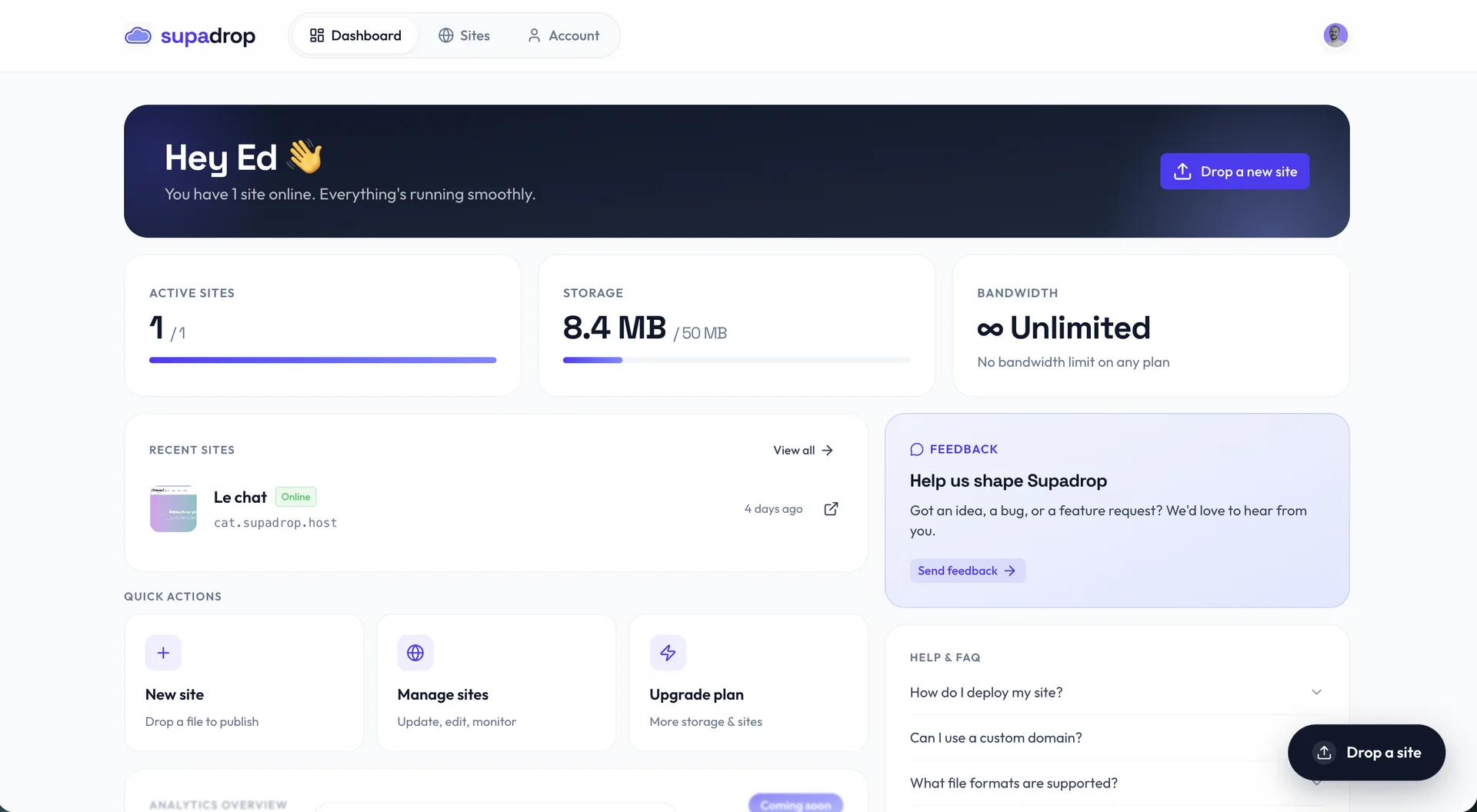Click the Upgrade plan lightning icon
Image resolution: width=1477 pixels, height=812 pixels.
coord(668,653)
